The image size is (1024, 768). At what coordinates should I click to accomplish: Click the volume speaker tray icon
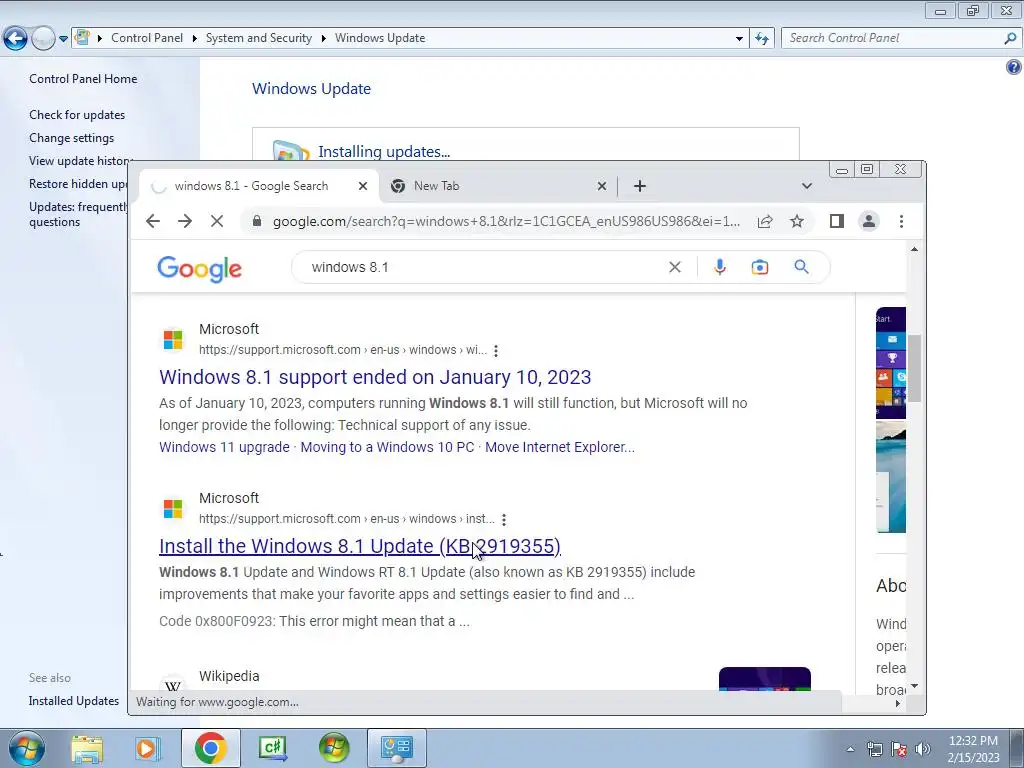[923, 749]
